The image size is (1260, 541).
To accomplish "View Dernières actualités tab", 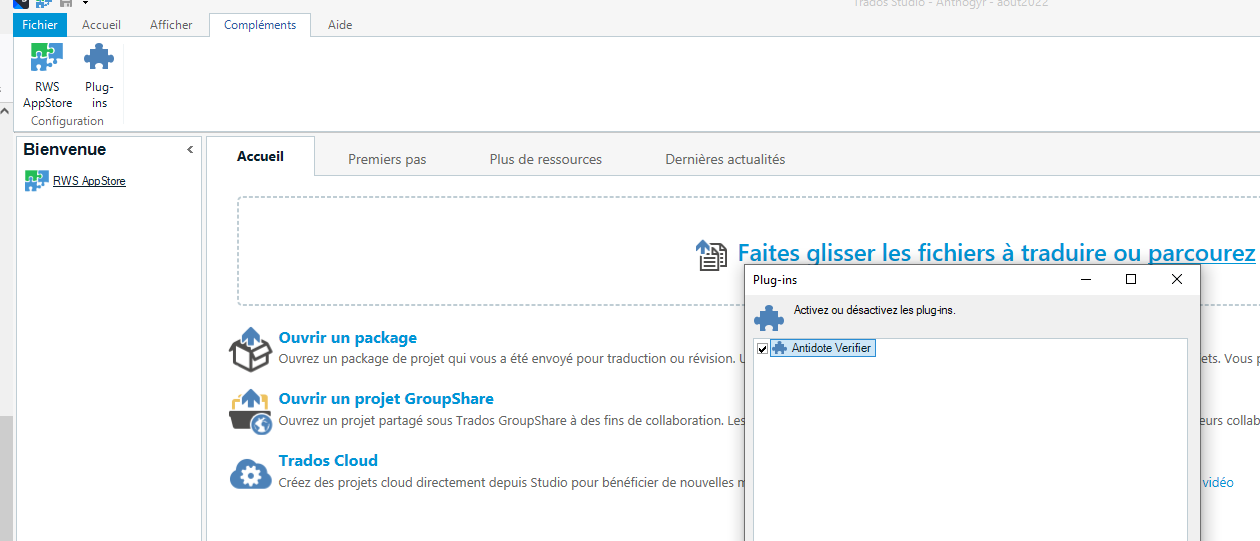I will coord(725,159).
